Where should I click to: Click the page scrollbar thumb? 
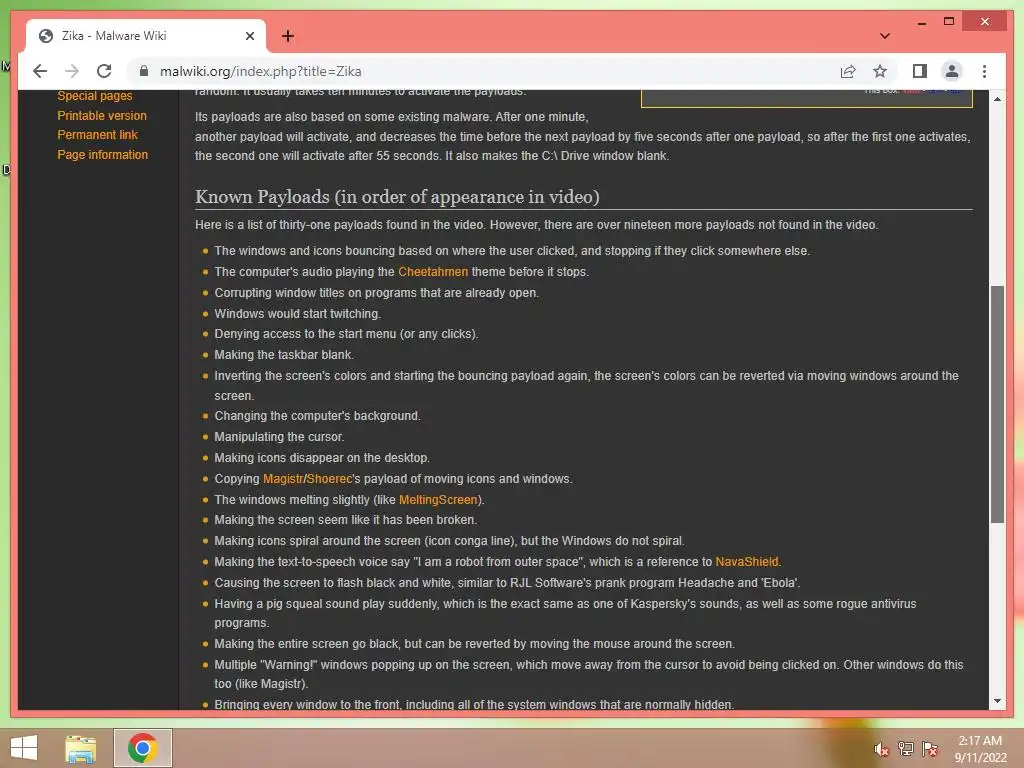click(x=997, y=404)
